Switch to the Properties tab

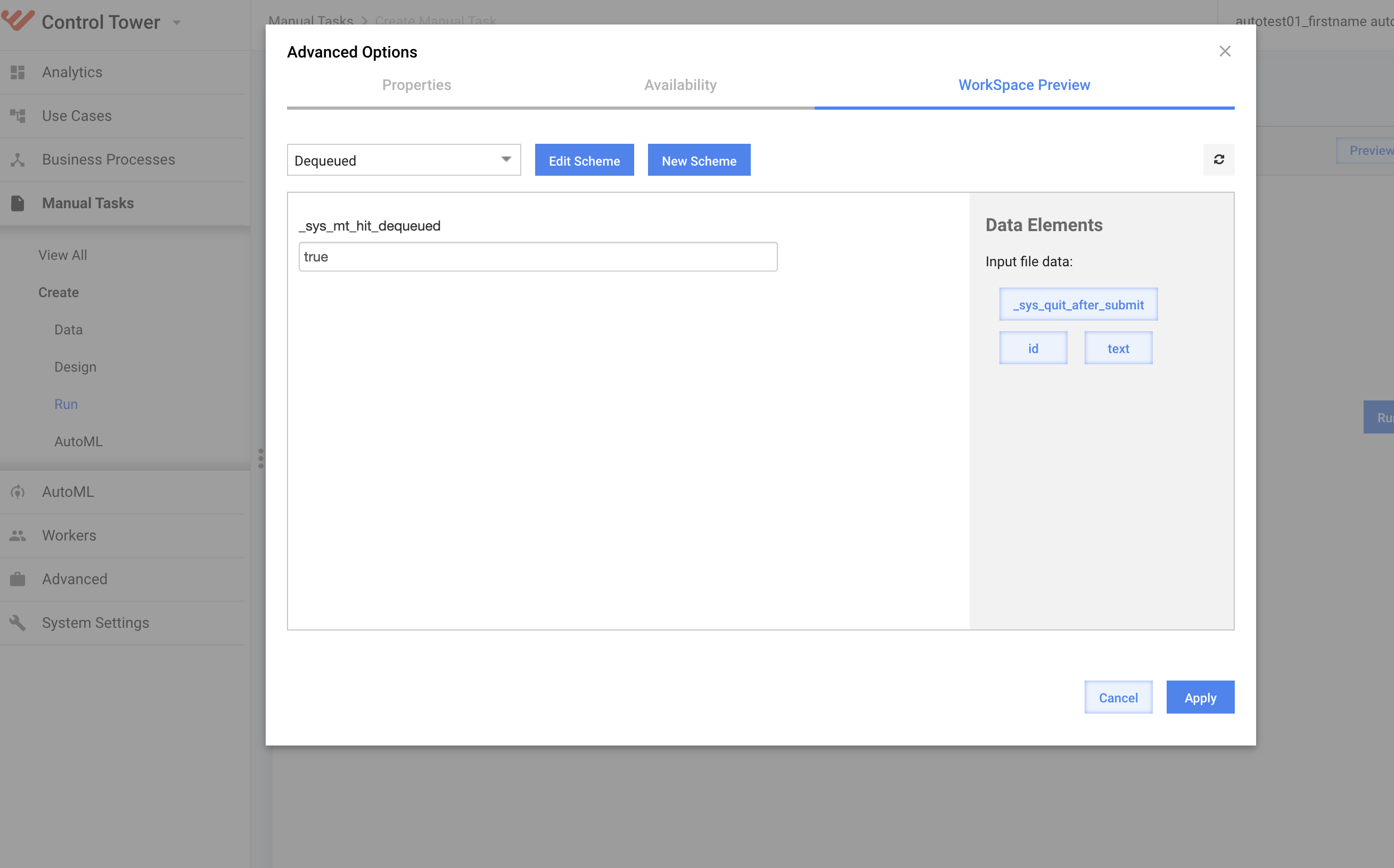point(416,85)
